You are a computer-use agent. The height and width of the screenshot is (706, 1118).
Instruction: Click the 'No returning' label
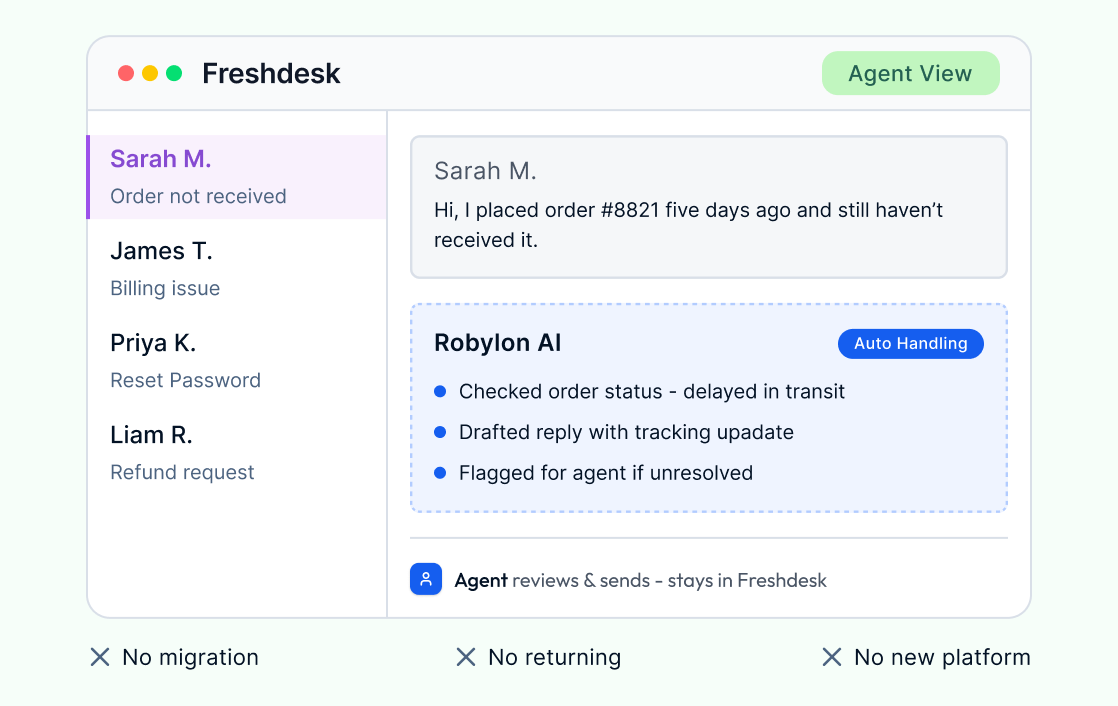coord(555,657)
